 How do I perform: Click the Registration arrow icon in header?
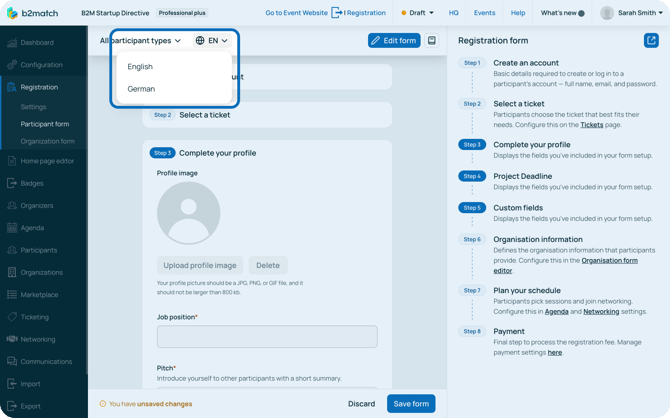click(337, 13)
